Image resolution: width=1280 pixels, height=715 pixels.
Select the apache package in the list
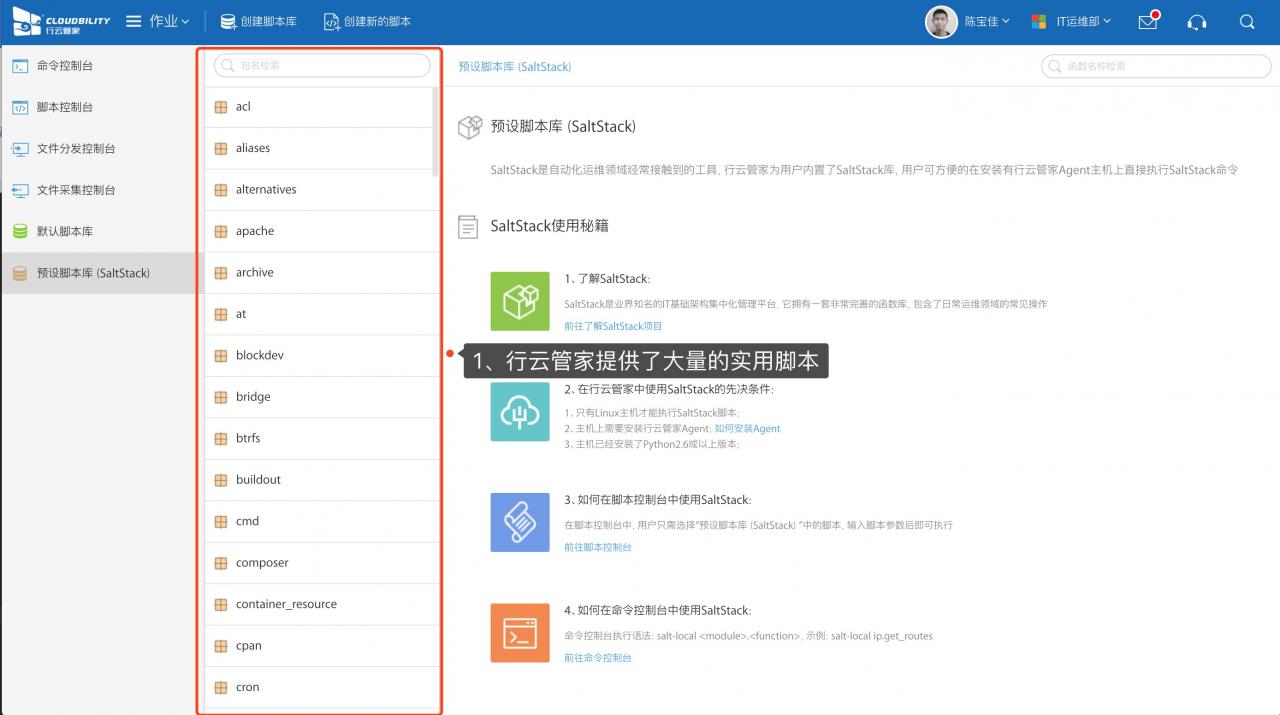[x=255, y=231]
